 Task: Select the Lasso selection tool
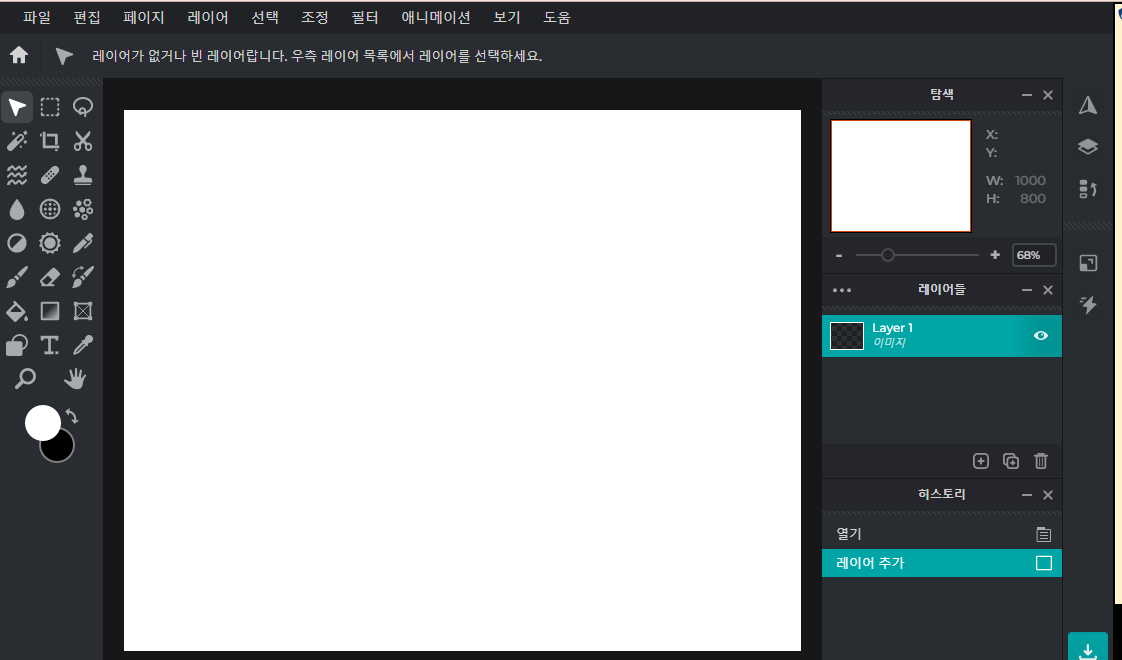pos(83,107)
